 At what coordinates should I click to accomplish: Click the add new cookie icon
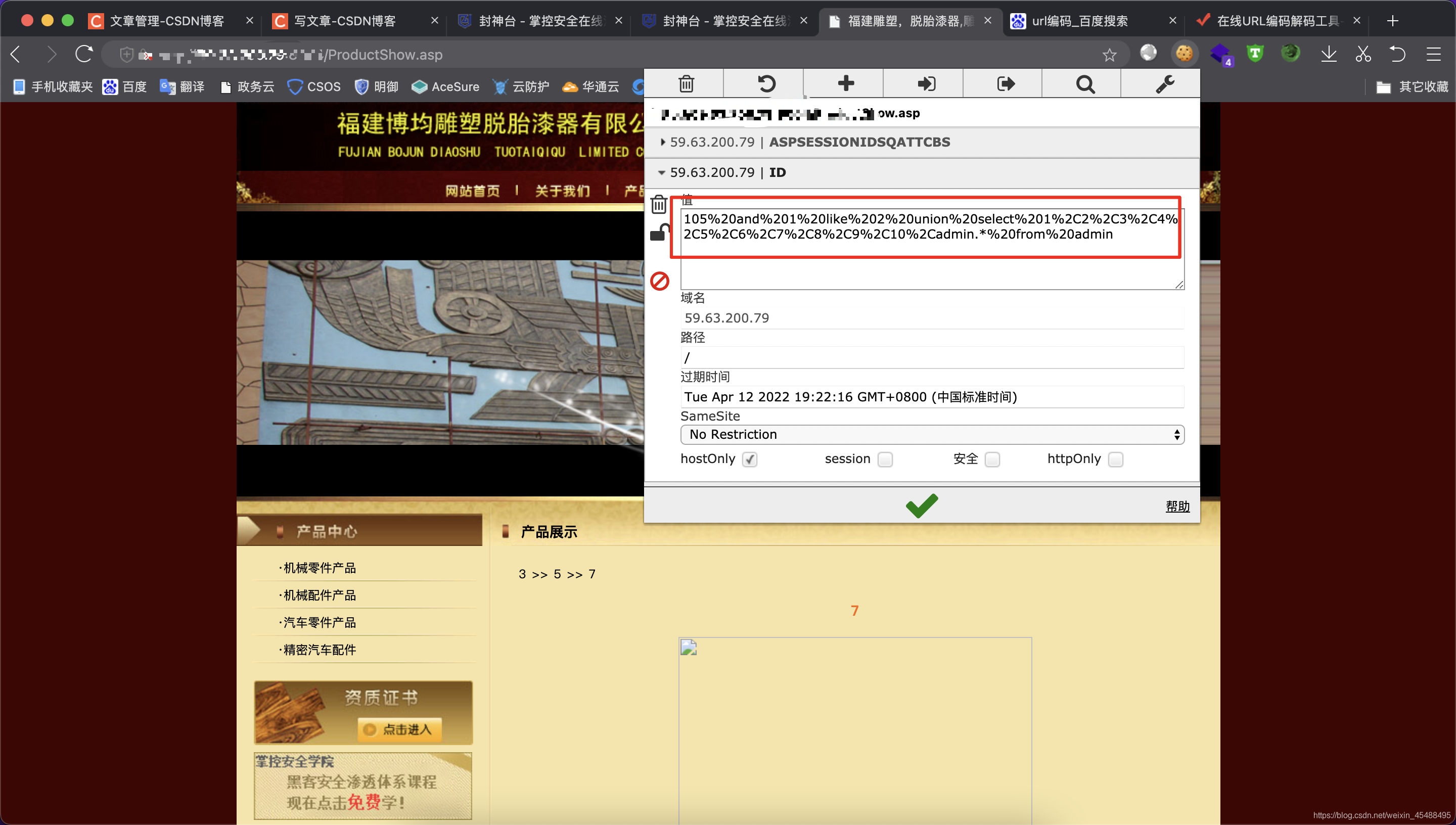point(844,84)
